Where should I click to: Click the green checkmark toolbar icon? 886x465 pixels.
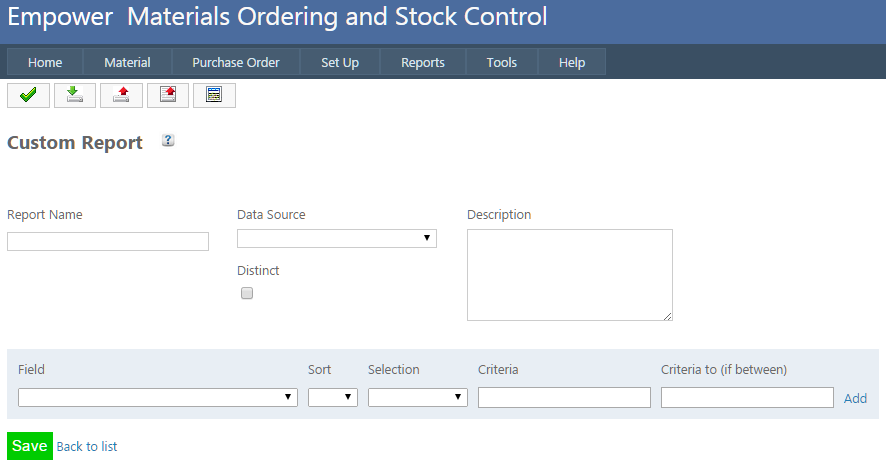click(x=28, y=95)
